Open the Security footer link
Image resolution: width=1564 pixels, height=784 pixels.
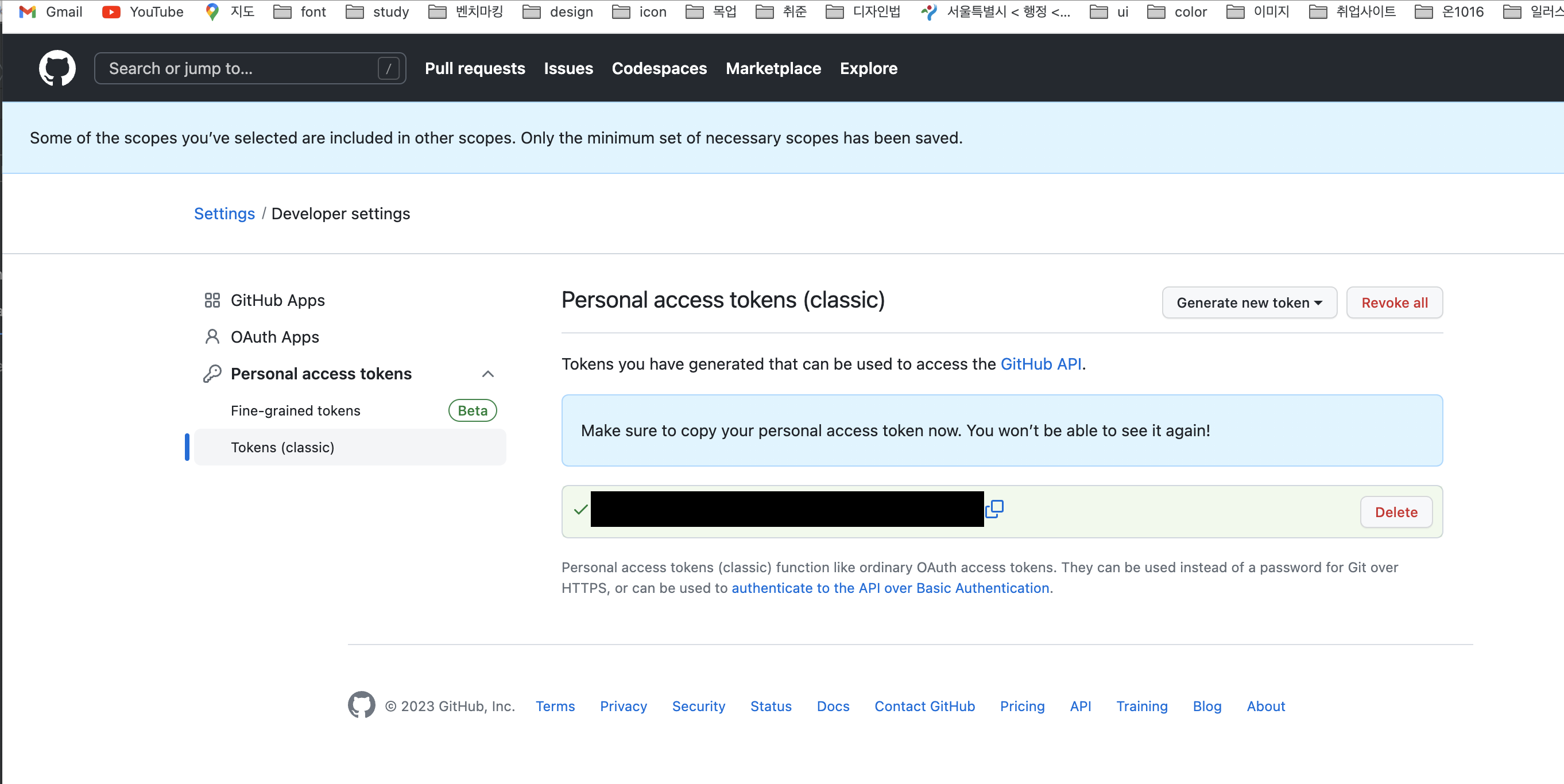698,706
